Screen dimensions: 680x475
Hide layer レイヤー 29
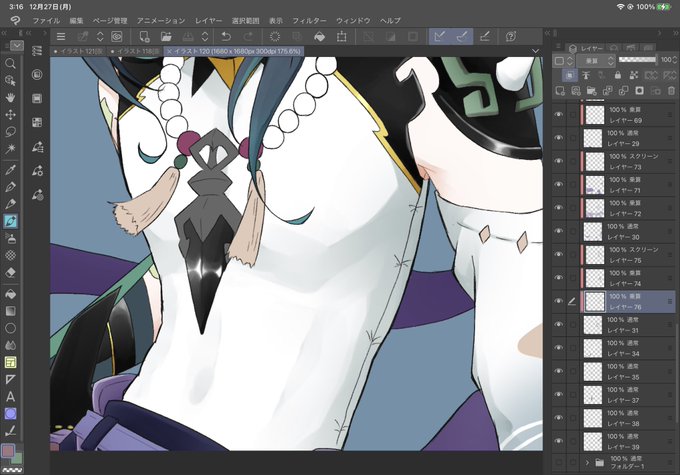pyautogui.click(x=559, y=138)
